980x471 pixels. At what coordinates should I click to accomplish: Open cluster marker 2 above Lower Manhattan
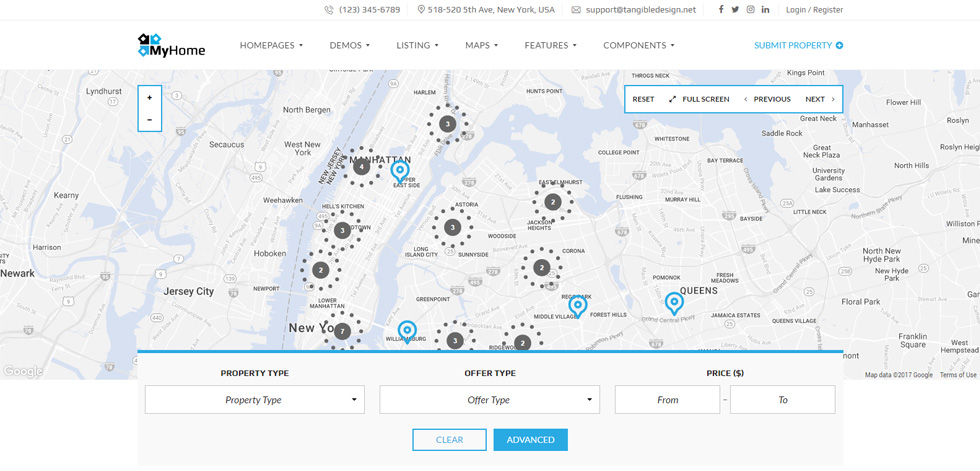pos(320,270)
